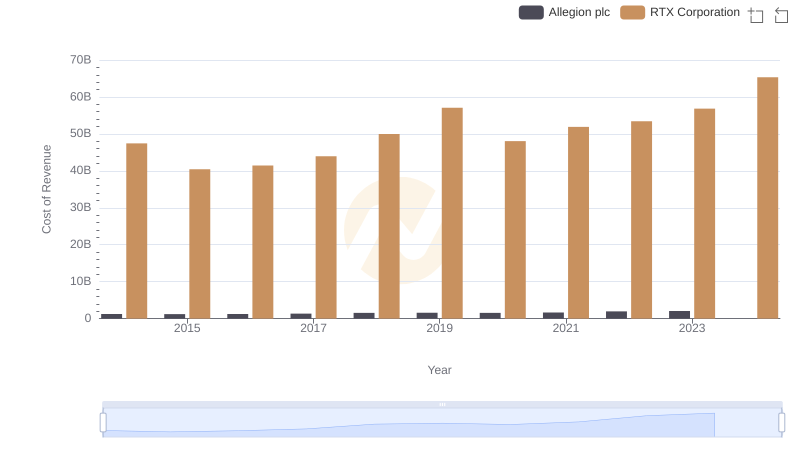Click the 2017 x-axis label
The image size is (800, 461).
tap(313, 328)
